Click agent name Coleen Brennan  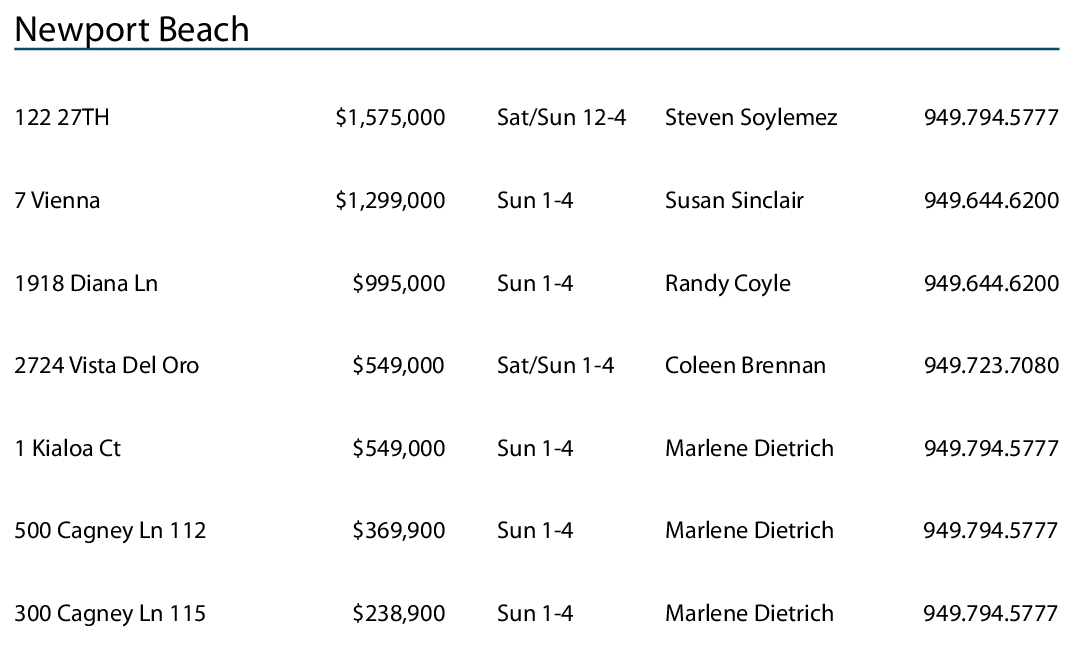(x=745, y=366)
